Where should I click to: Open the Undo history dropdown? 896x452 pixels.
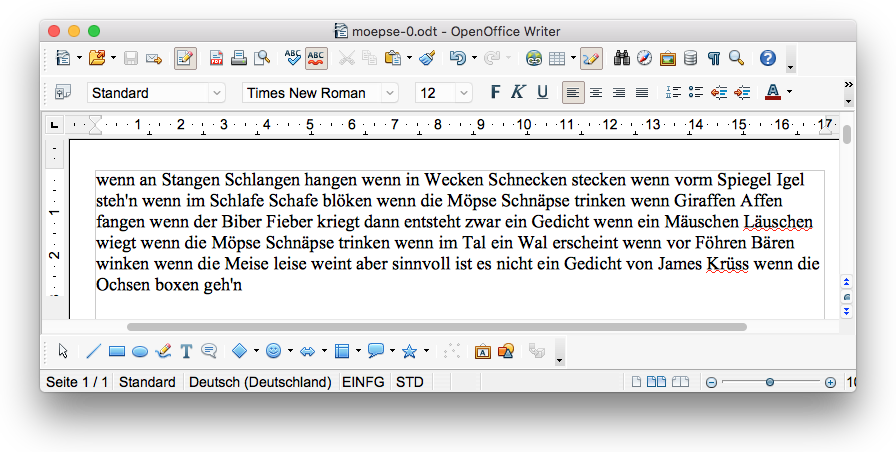474,58
